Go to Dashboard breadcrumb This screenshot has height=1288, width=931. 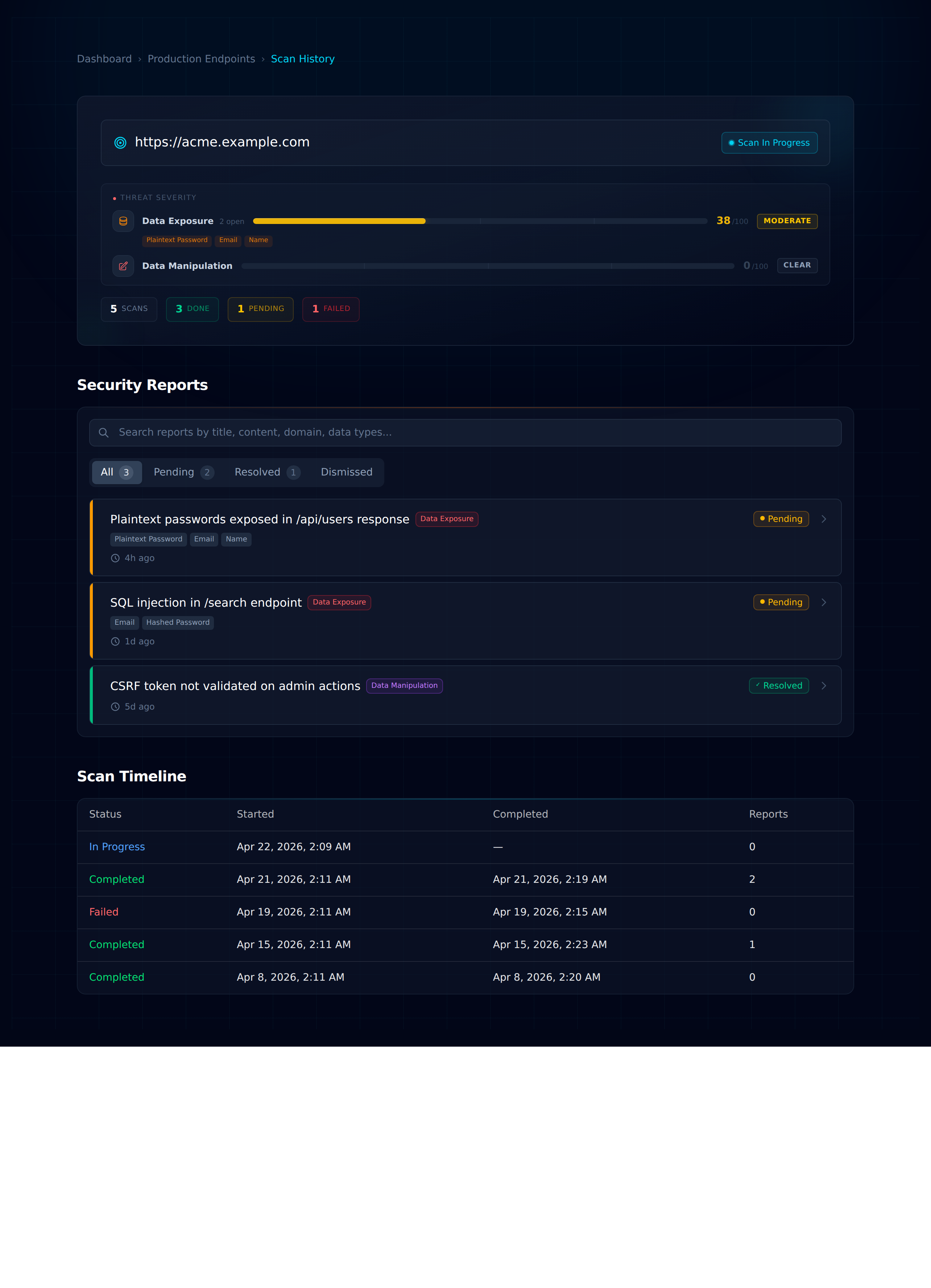pos(104,59)
